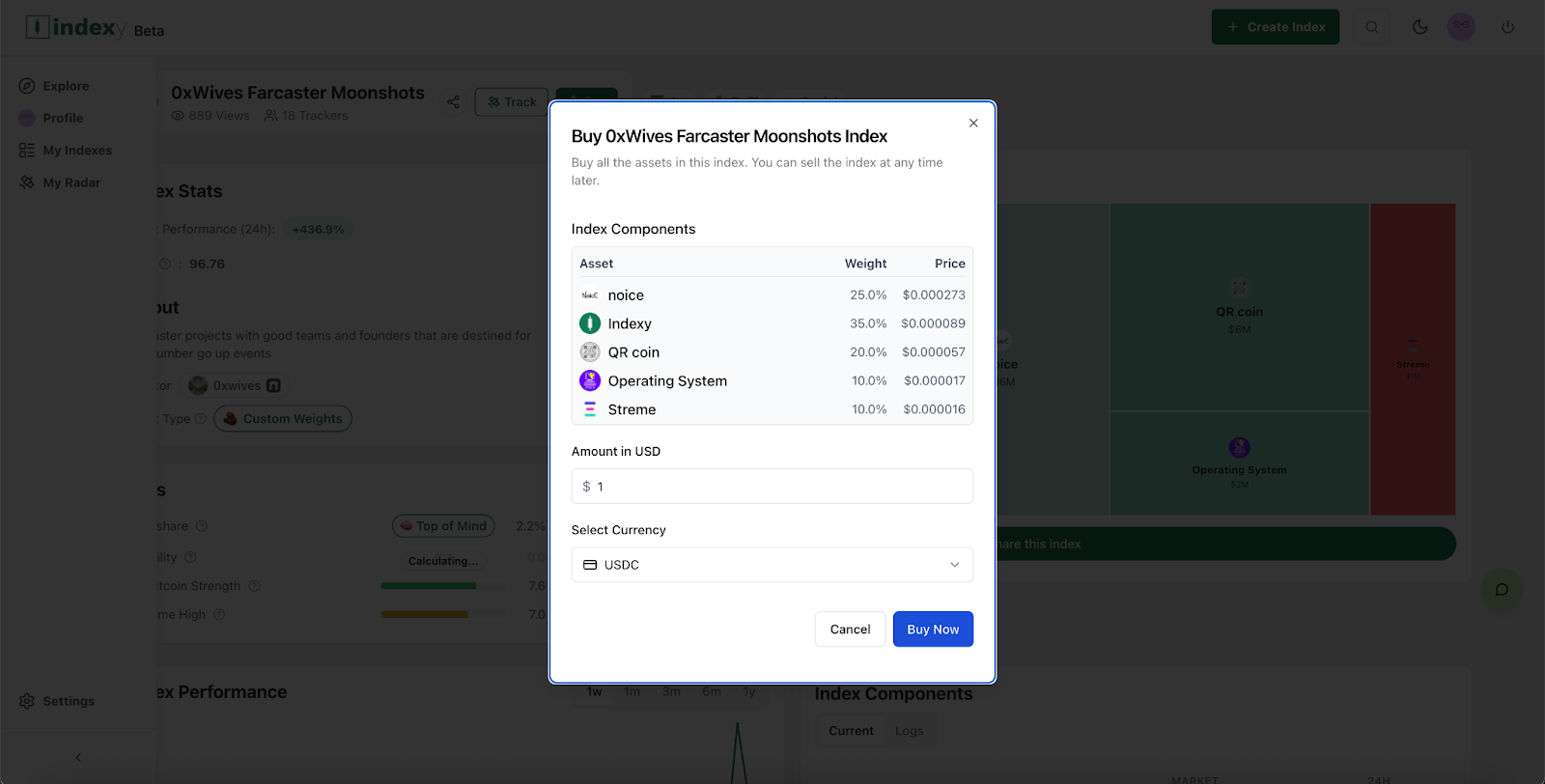Screen dimensions: 1545x784
Task: Open the Select Currency USDC dropdown
Action: pos(772,565)
